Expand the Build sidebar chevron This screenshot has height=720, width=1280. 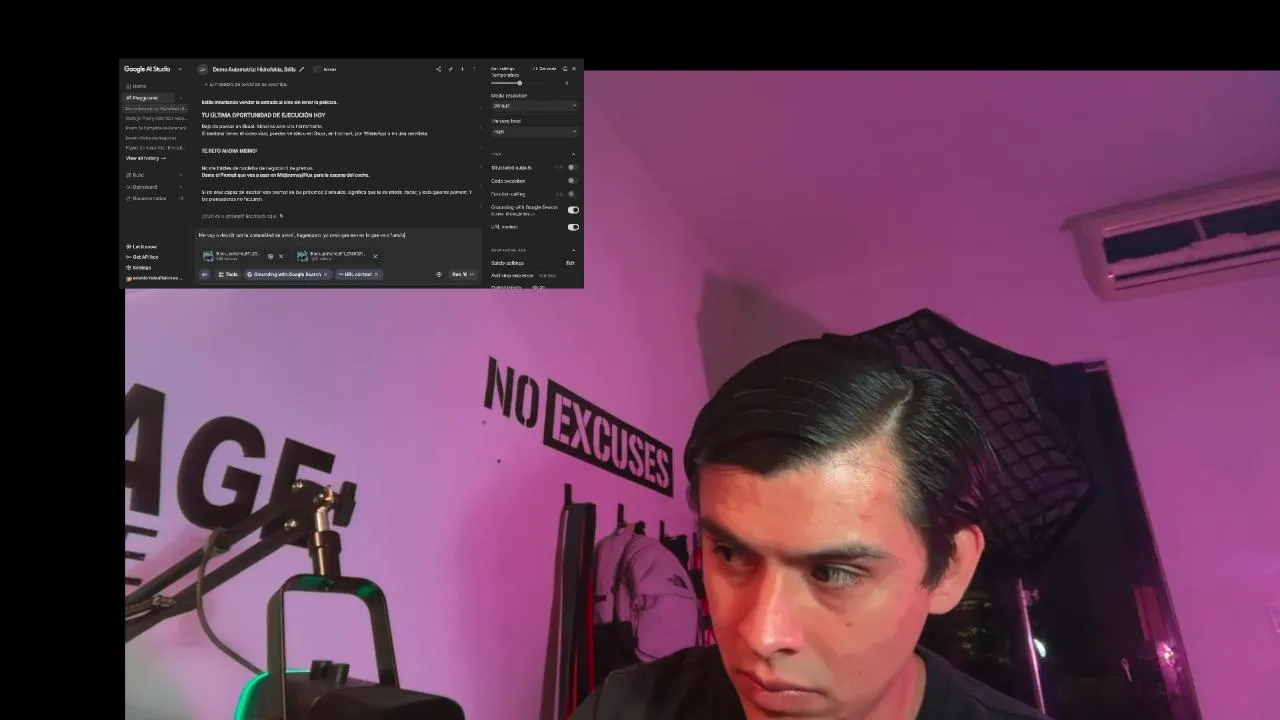181,175
